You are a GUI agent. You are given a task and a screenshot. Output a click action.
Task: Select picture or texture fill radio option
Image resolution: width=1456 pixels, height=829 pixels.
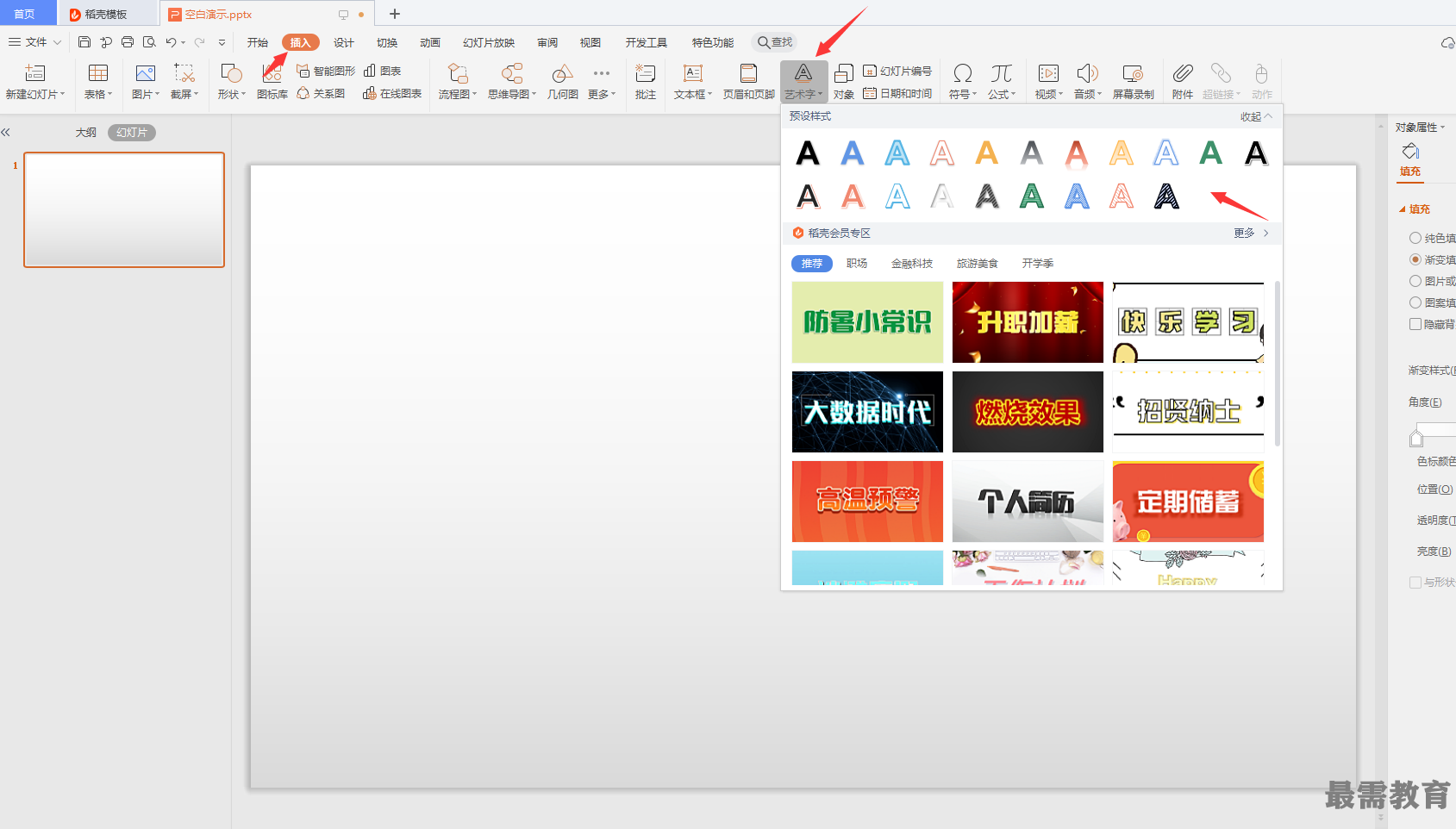tap(1415, 281)
